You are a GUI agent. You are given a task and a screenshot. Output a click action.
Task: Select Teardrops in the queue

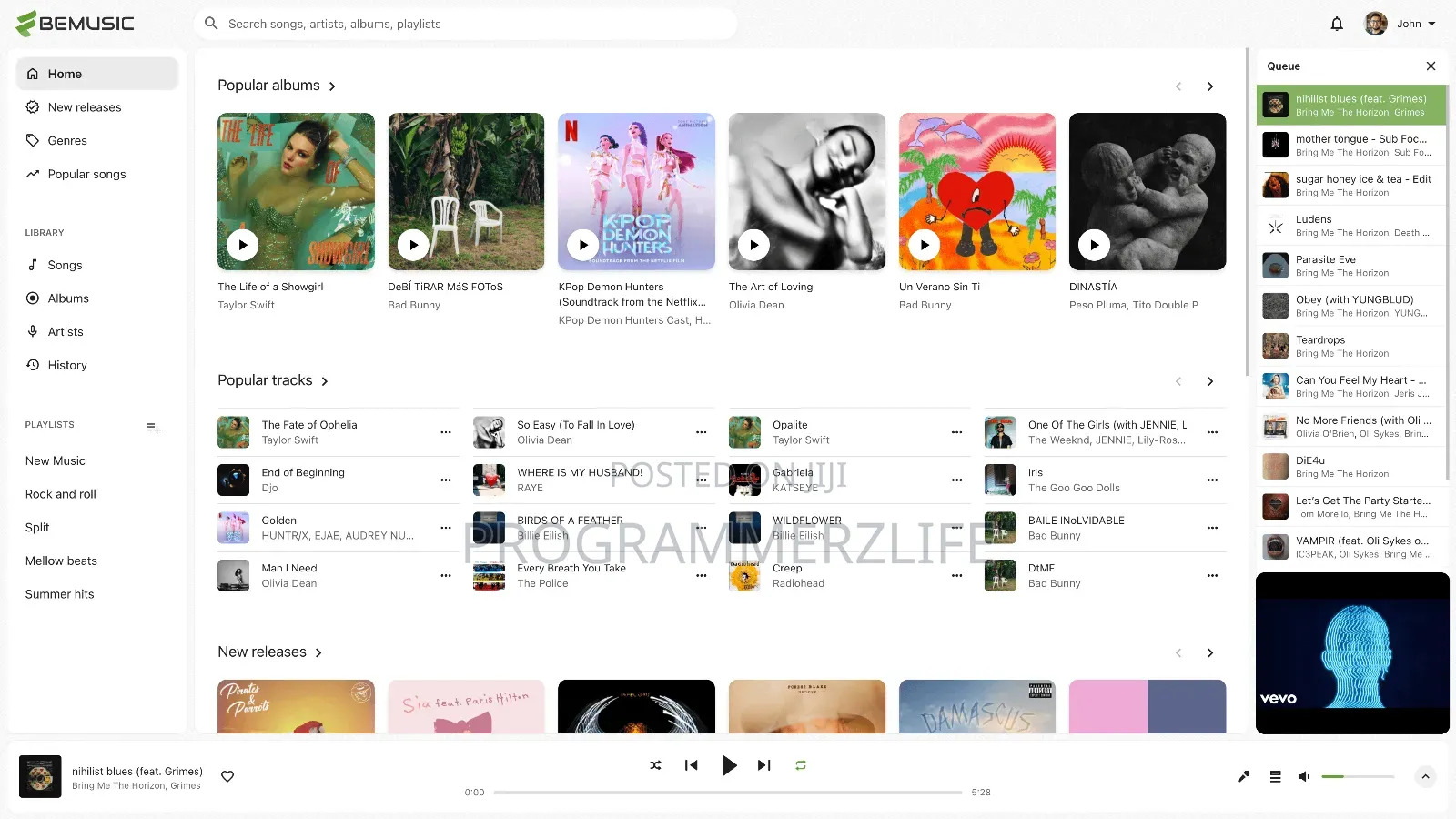(x=1351, y=346)
